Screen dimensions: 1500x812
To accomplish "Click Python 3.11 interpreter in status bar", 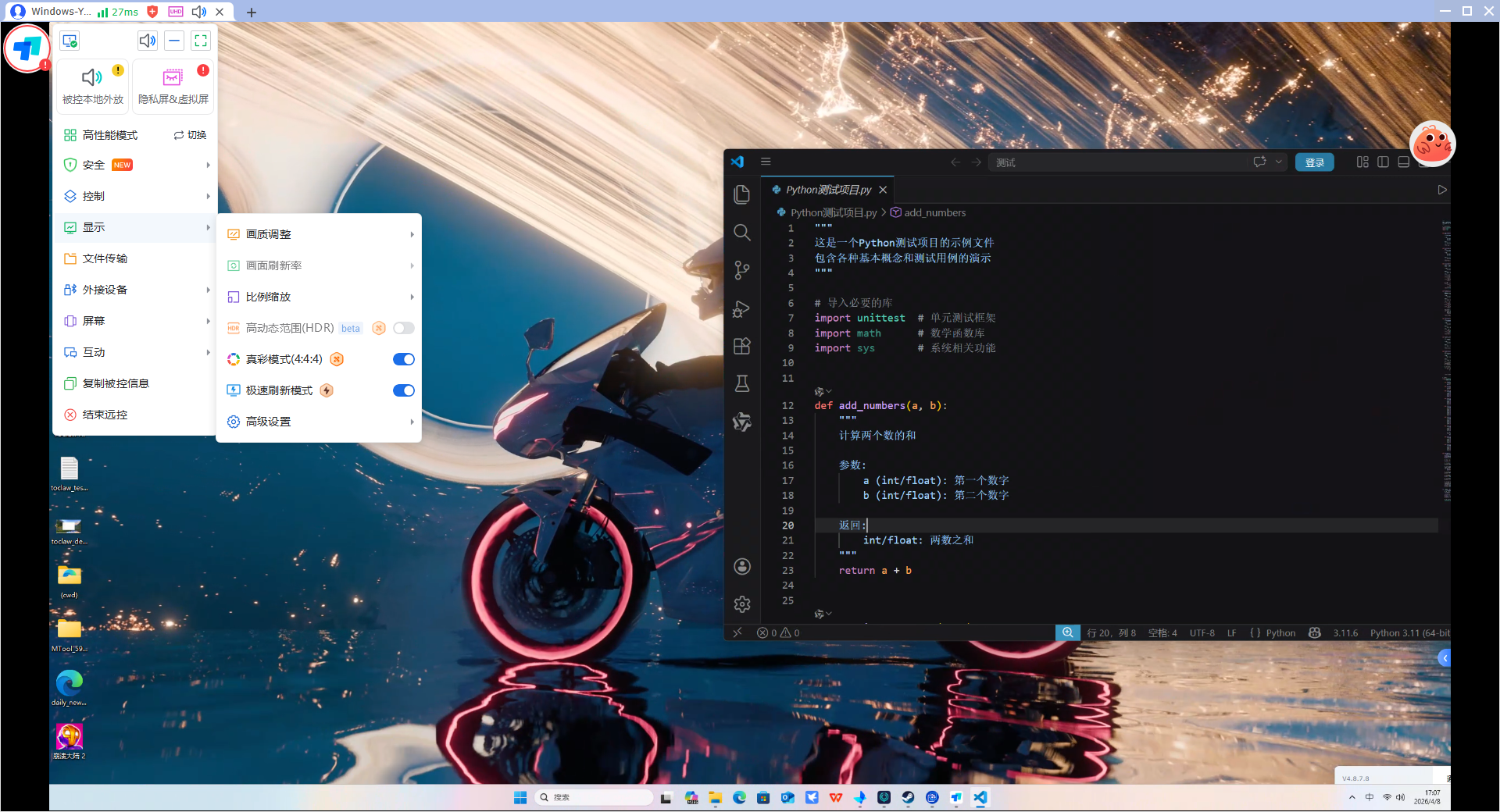I will pyautogui.click(x=1409, y=632).
